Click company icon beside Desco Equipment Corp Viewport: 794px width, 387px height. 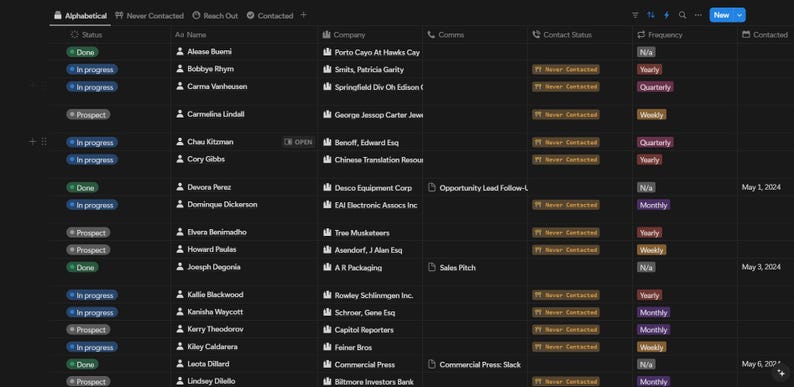click(327, 187)
